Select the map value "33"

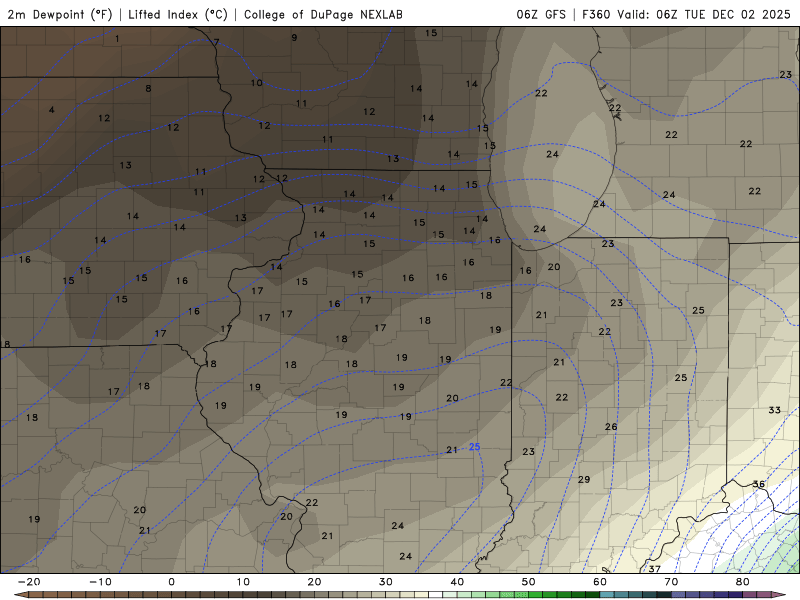pos(774,410)
